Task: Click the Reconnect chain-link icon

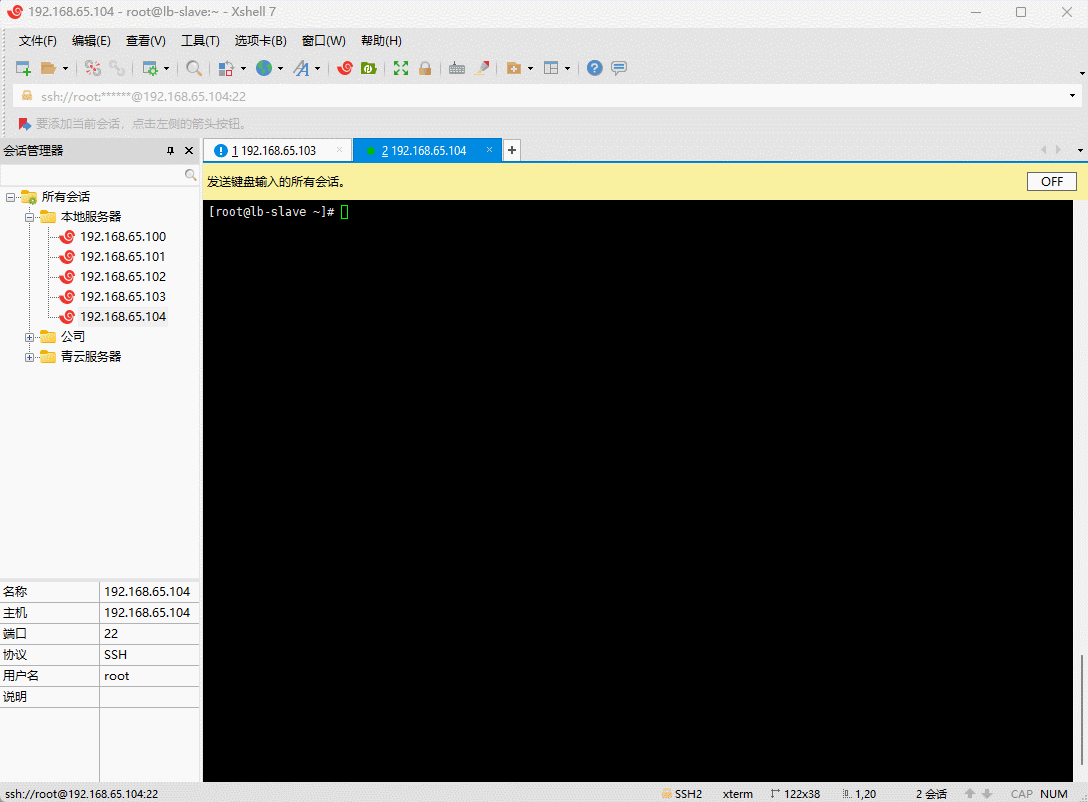Action: 117,68
